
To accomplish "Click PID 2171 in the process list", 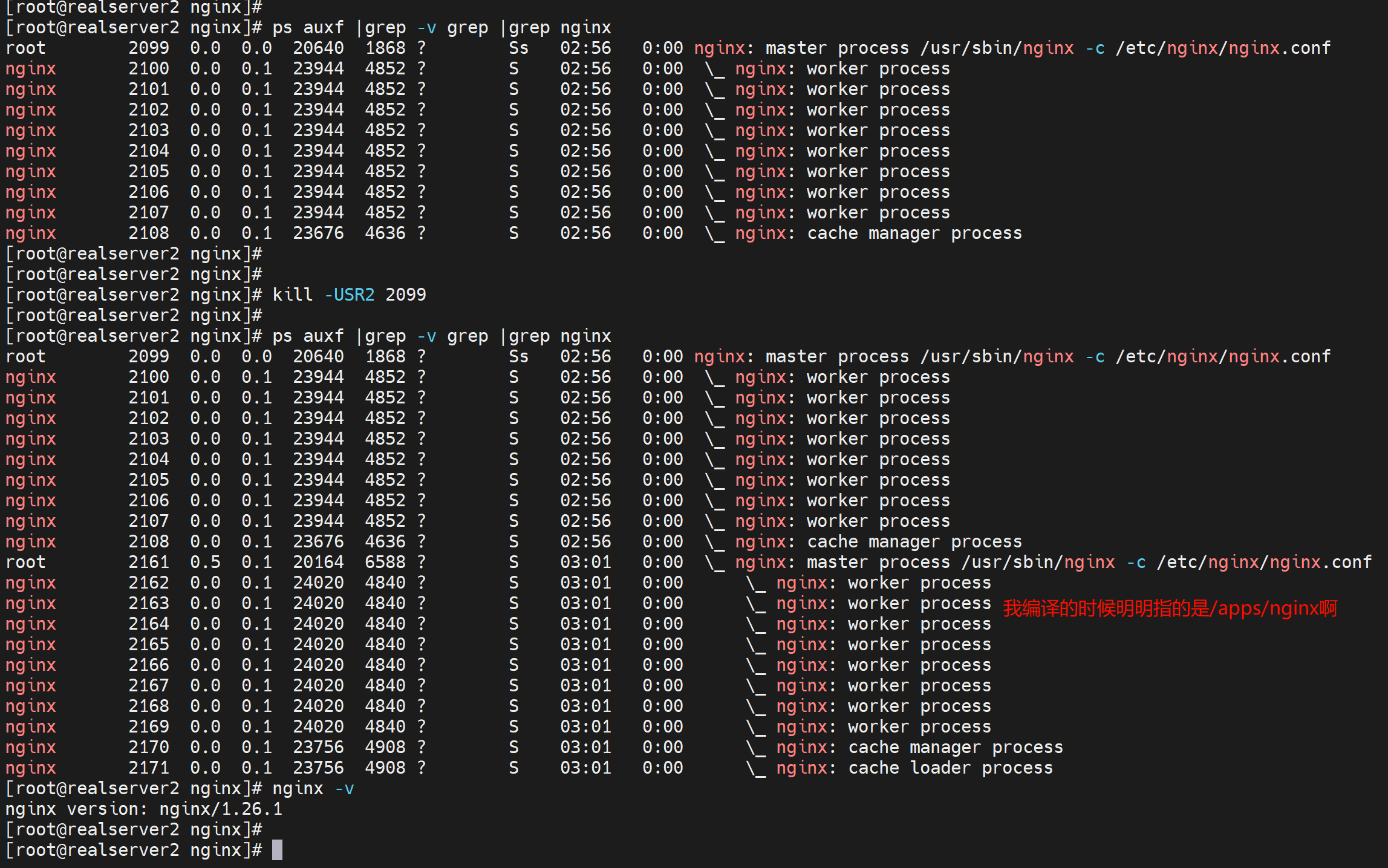I will (149, 768).
